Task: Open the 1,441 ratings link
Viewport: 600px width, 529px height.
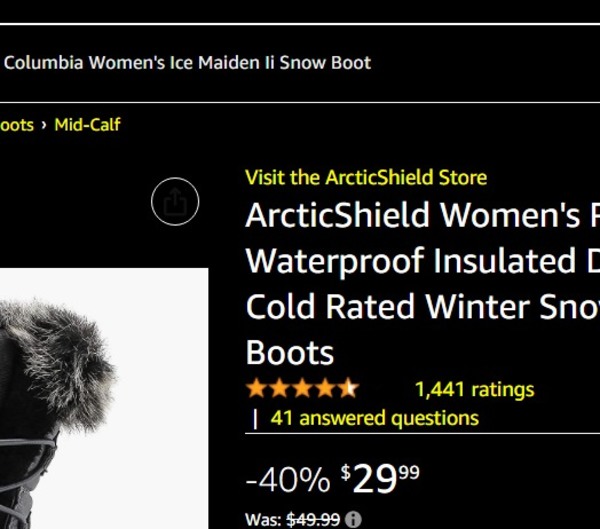Action: pyautogui.click(x=474, y=390)
